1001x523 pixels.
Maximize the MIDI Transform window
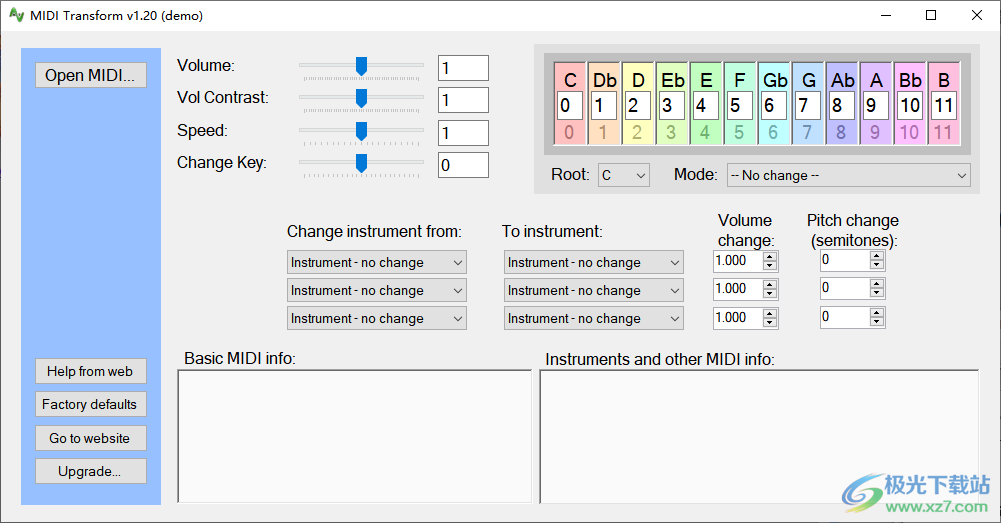(x=931, y=15)
